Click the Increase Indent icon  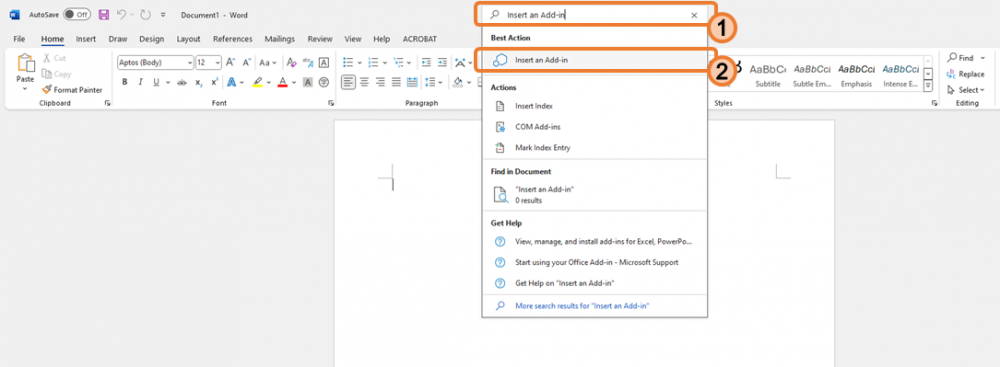coord(442,63)
